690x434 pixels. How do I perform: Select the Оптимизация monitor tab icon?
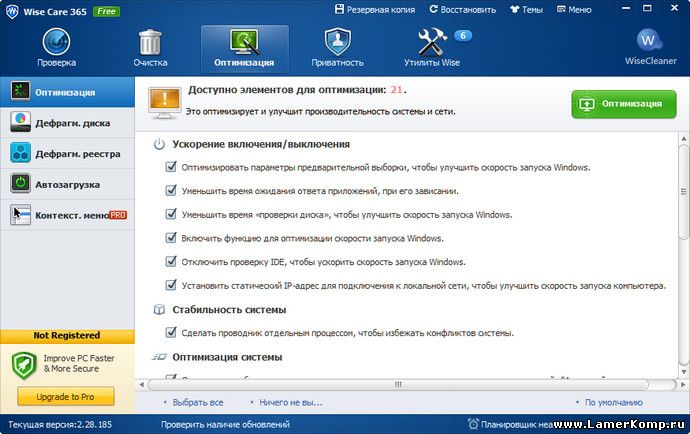point(244,42)
